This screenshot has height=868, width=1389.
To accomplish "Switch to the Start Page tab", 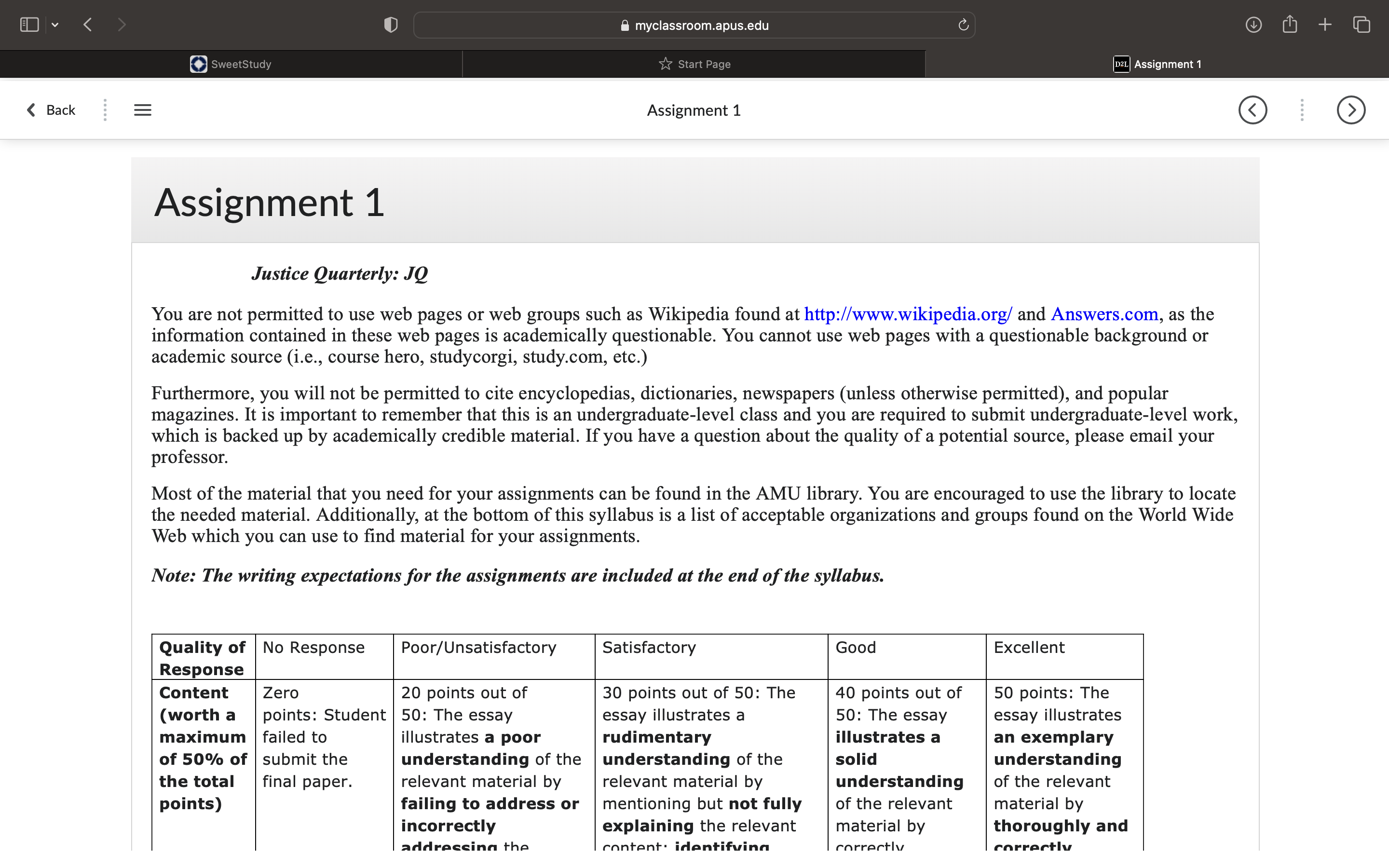I will 694,64.
